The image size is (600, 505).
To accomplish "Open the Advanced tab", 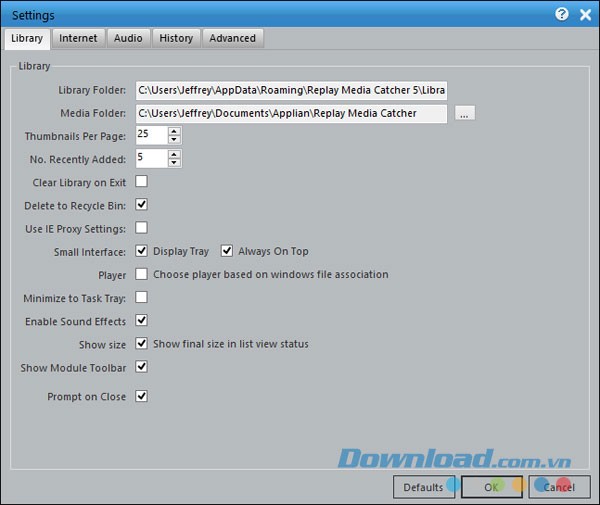I will tap(232, 38).
